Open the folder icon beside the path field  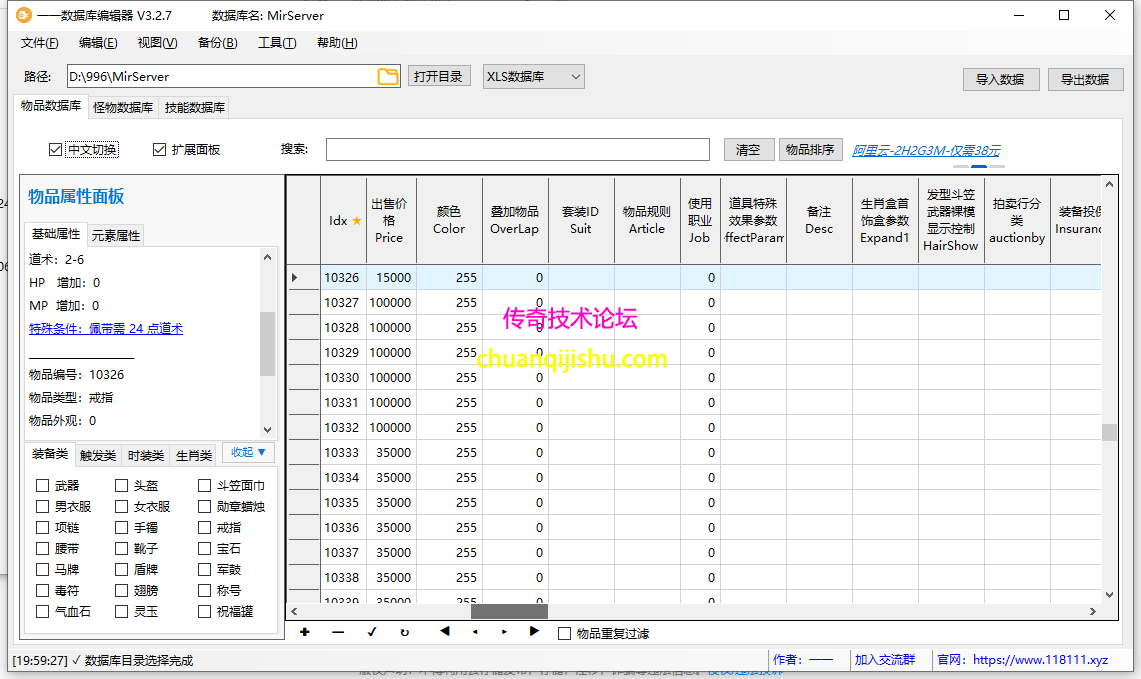coord(388,76)
